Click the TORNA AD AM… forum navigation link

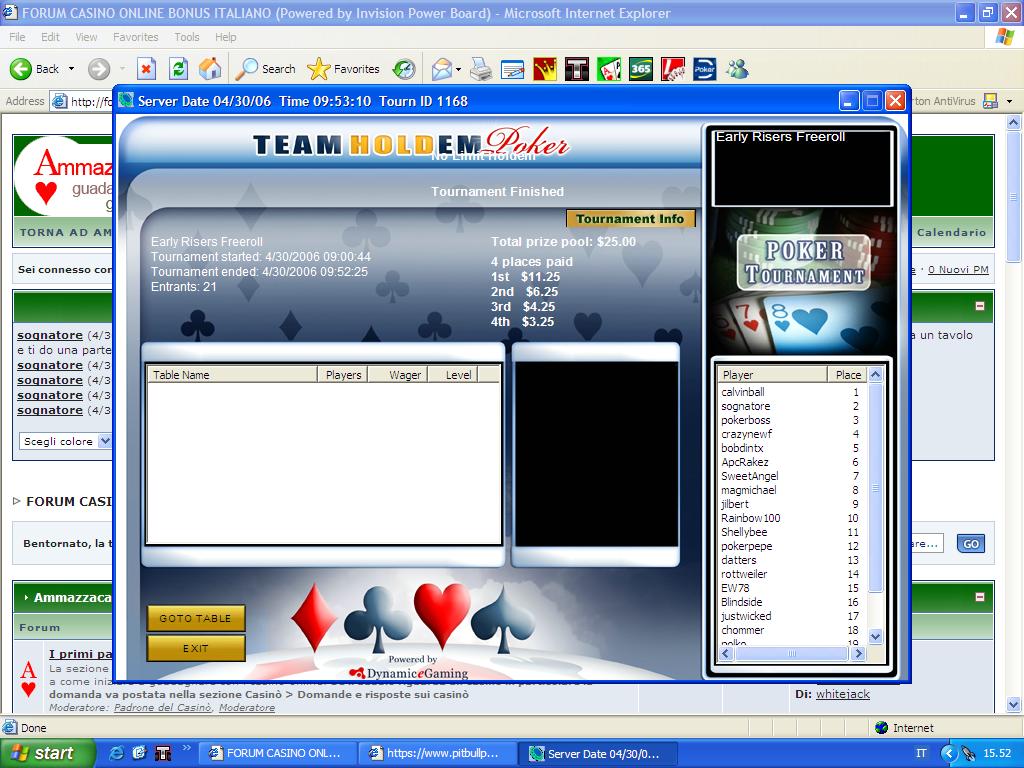tap(65, 232)
